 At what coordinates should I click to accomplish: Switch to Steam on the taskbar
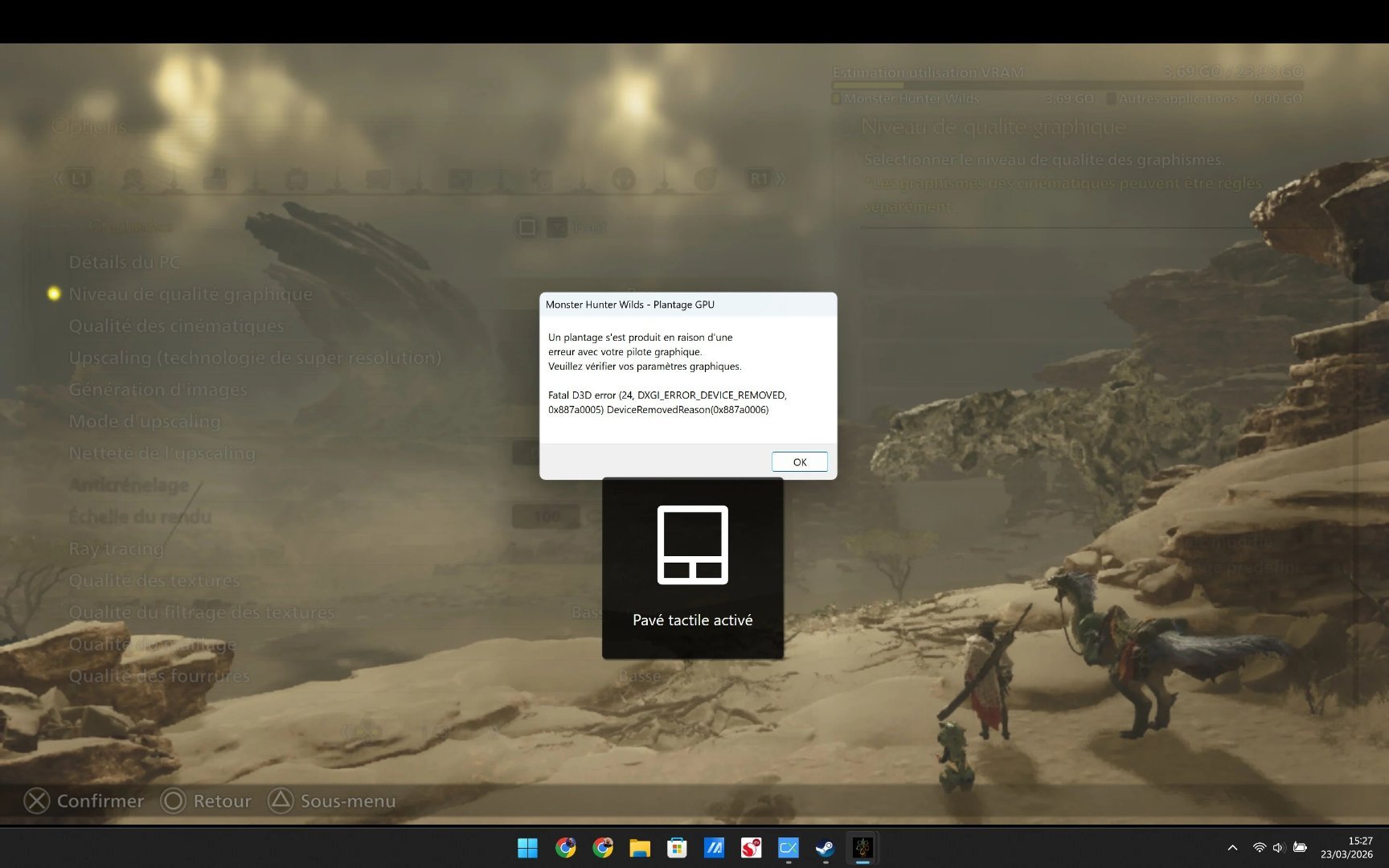click(825, 848)
